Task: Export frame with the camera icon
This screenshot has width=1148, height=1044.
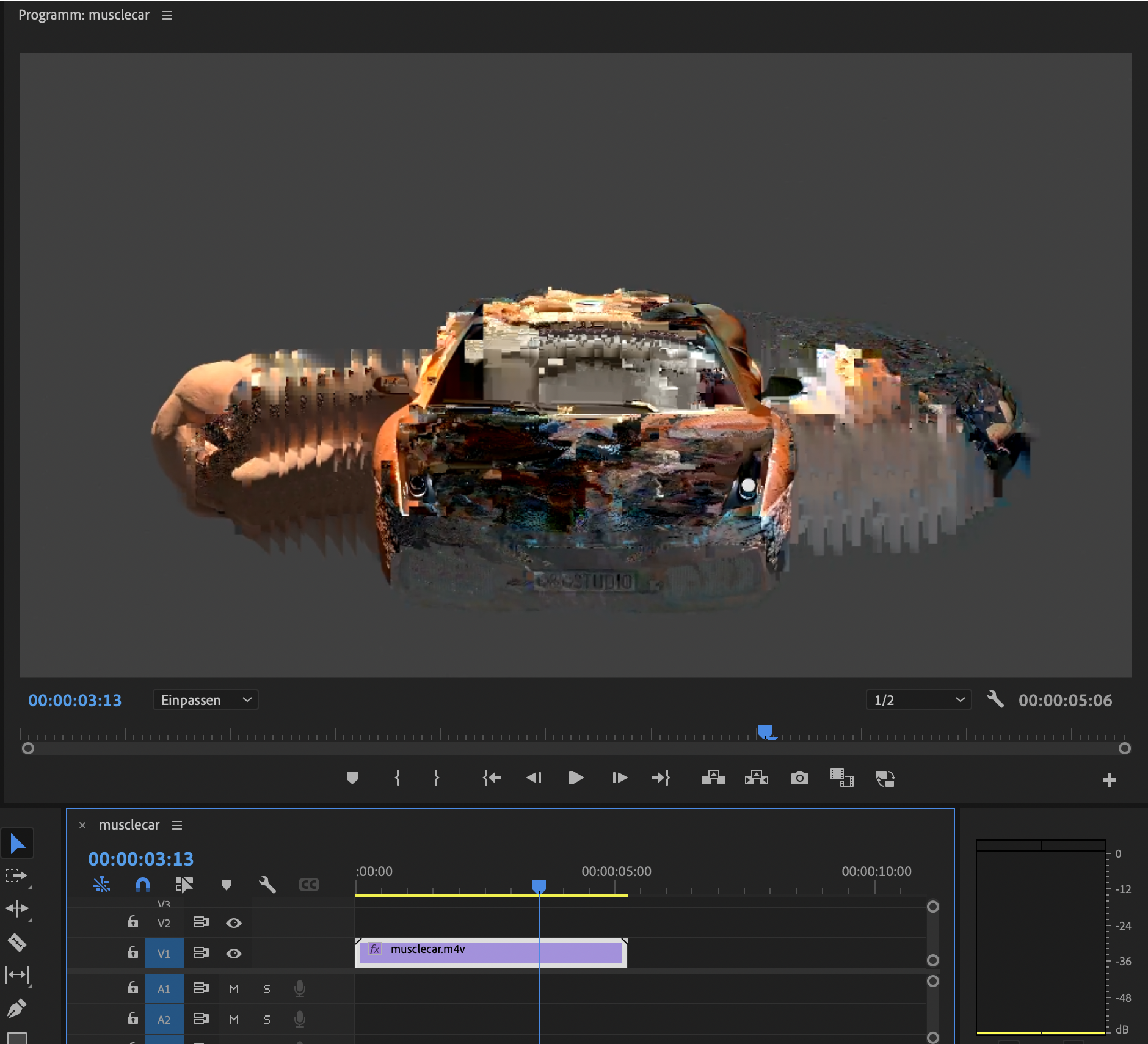Action: pyautogui.click(x=799, y=778)
